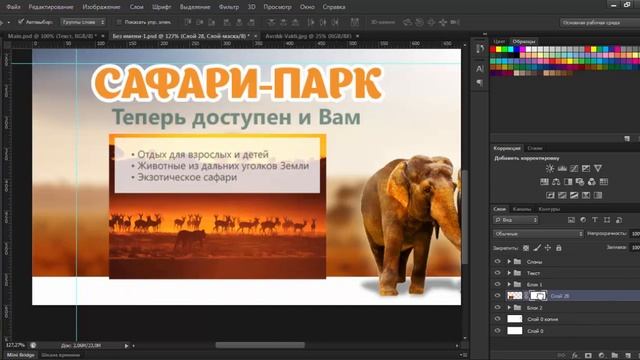Filter layers by smart objects icon
Screen dimensions: 640x360
[619, 220]
